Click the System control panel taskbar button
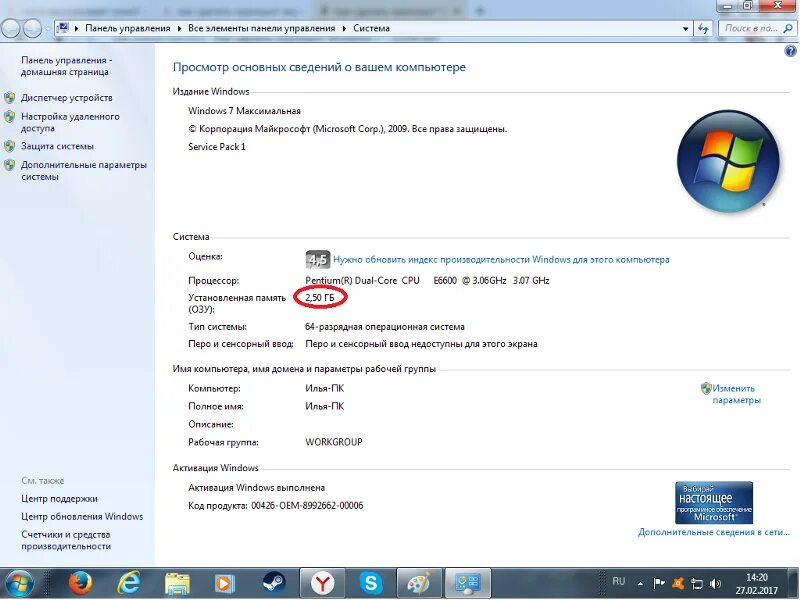 click(468, 583)
